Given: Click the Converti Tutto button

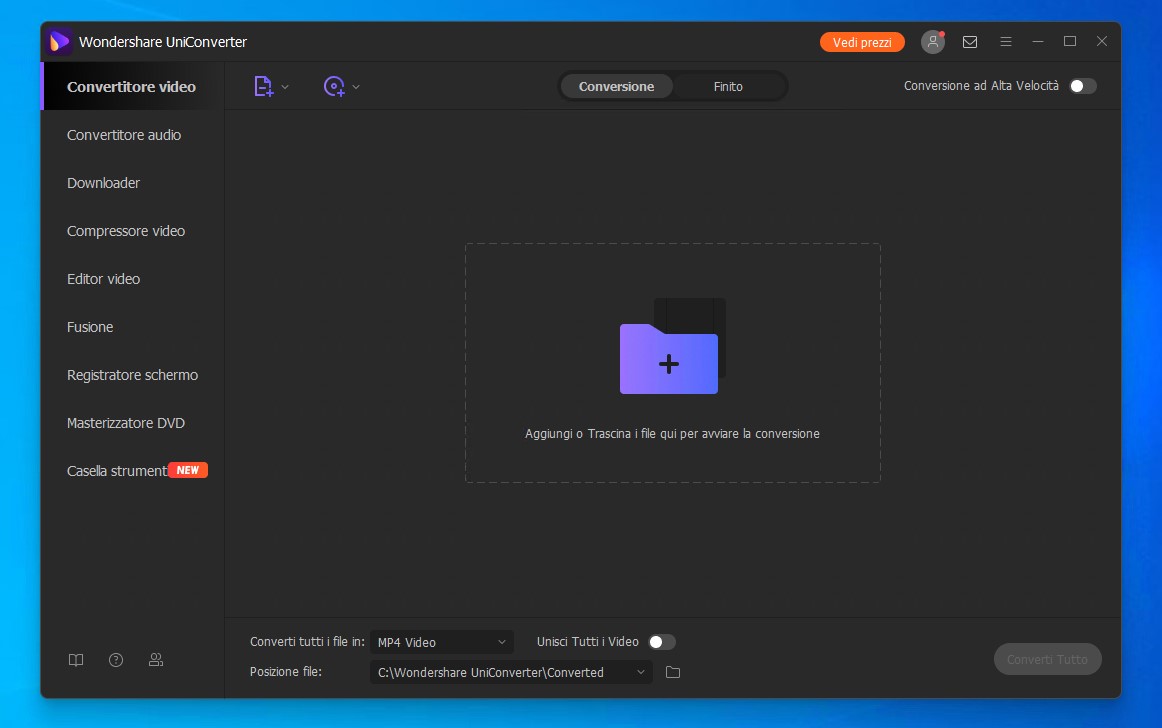Looking at the screenshot, I should (1047, 659).
